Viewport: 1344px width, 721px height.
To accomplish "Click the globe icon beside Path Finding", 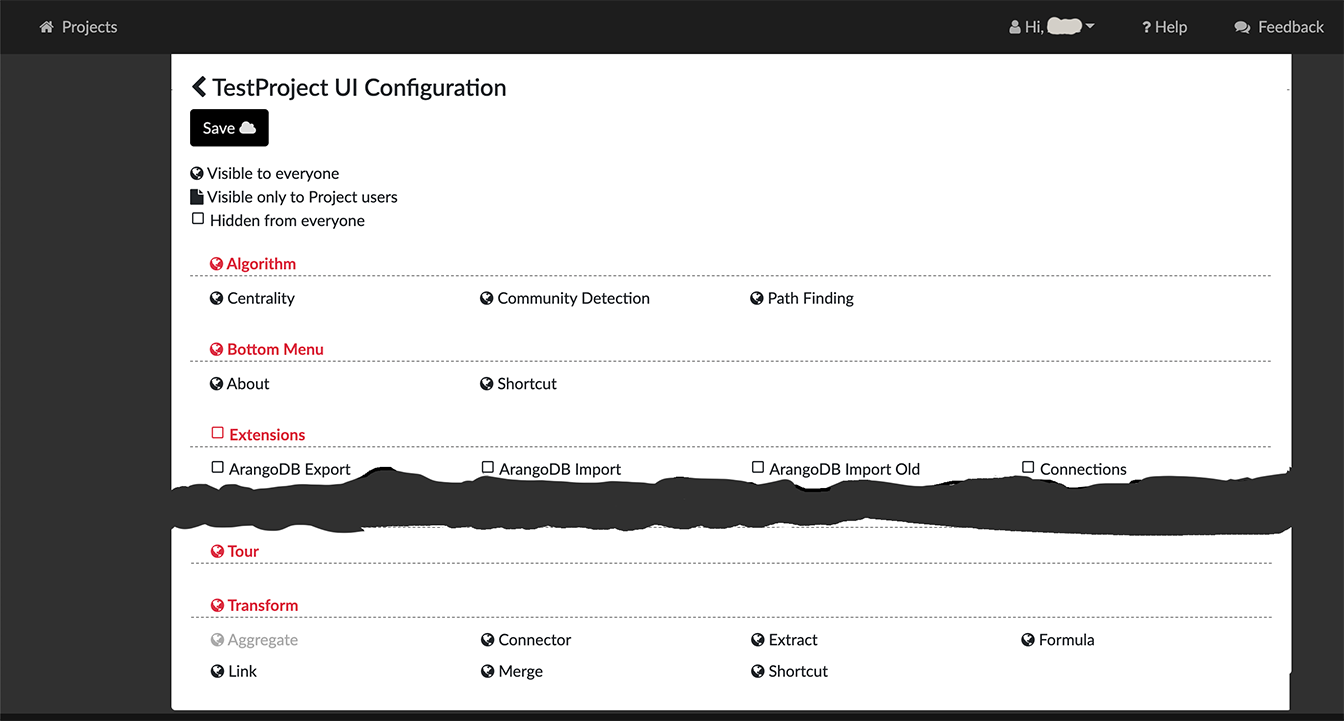I will 757,298.
